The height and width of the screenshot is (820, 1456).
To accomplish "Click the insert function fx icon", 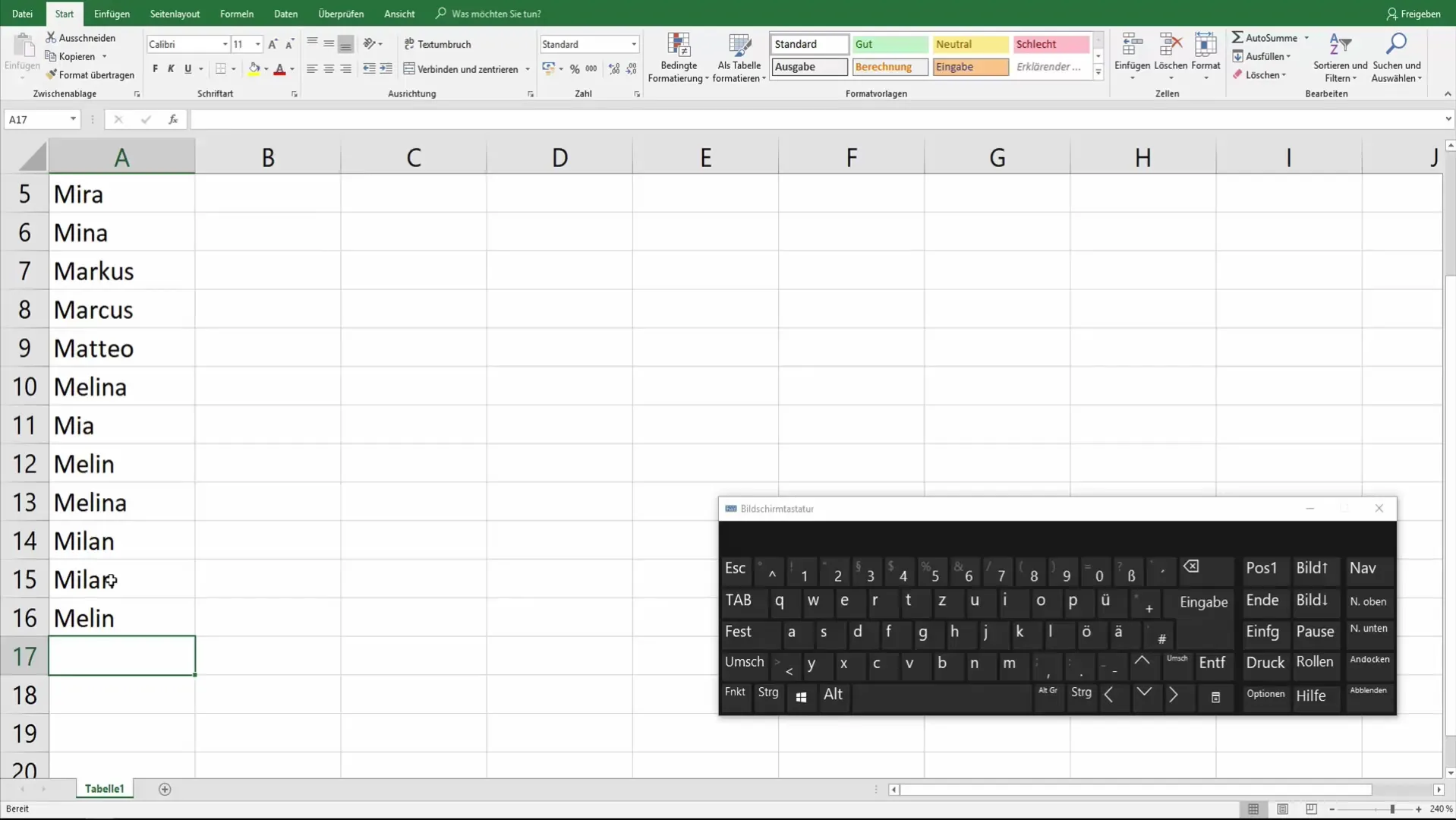I will click(x=173, y=119).
